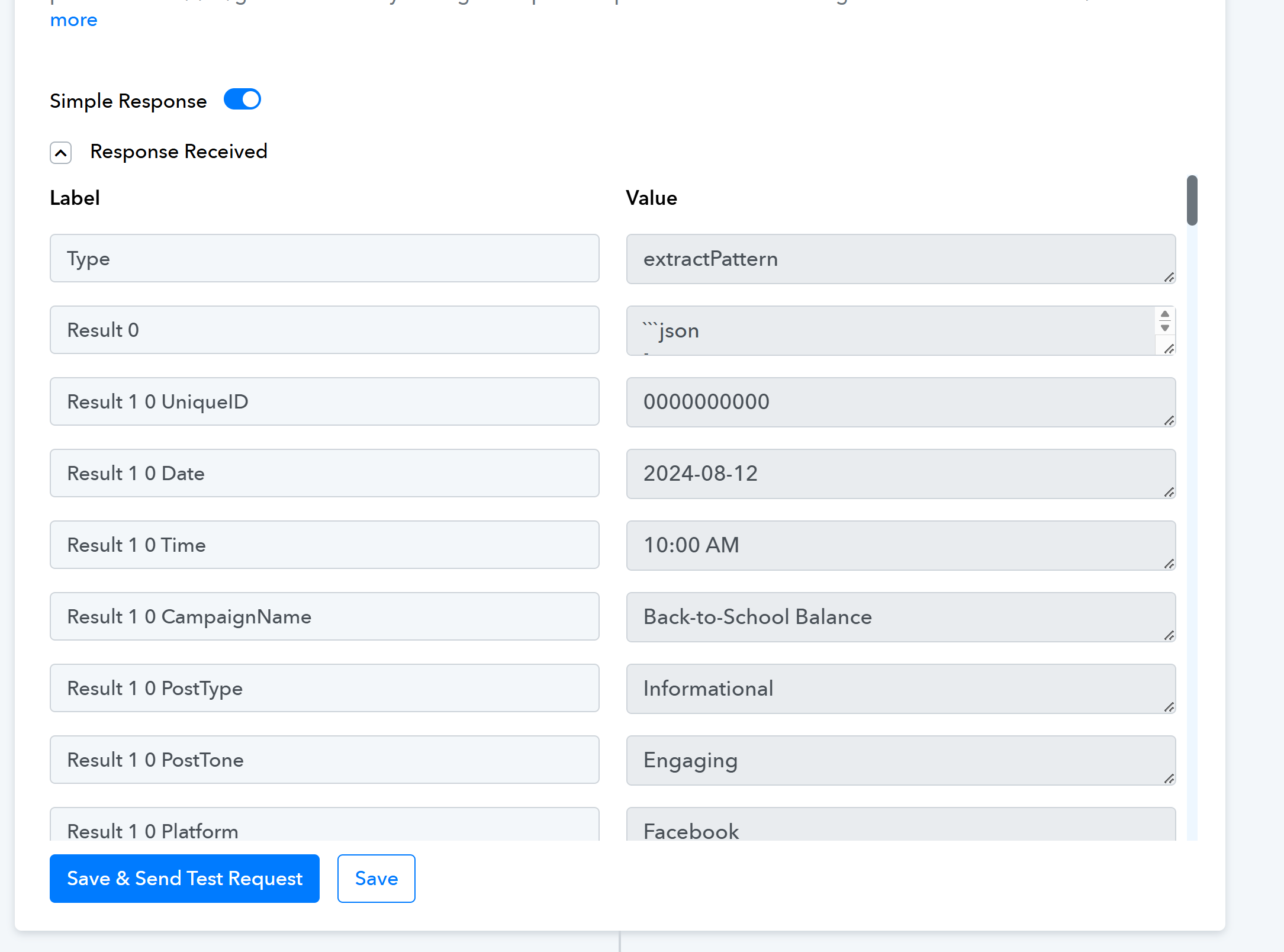Click the response list scrollbar thumb

[x=1192, y=200]
